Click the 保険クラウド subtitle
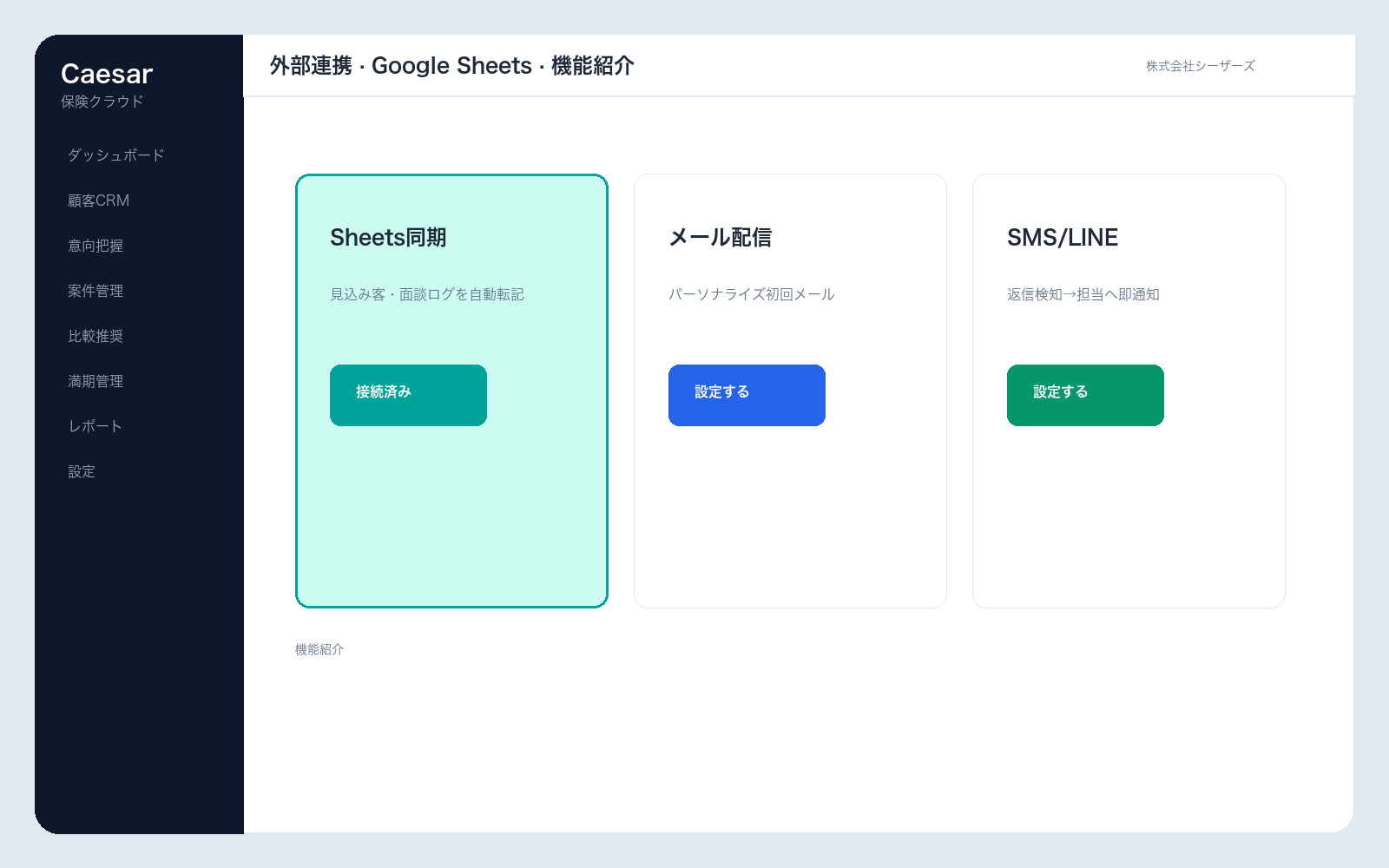This screenshot has height=868, width=1389. coord(102,102)
